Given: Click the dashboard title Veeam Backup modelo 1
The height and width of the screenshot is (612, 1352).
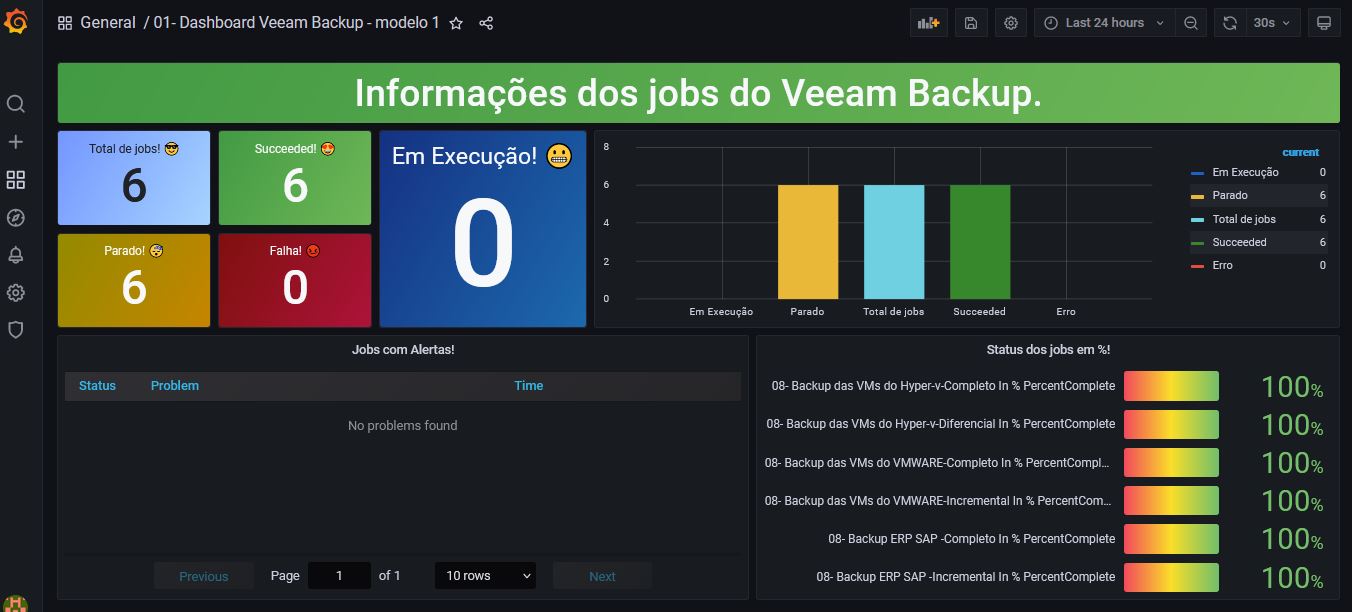Looking at the screenshot, I should pyautogui.click(x=296, y=23).
